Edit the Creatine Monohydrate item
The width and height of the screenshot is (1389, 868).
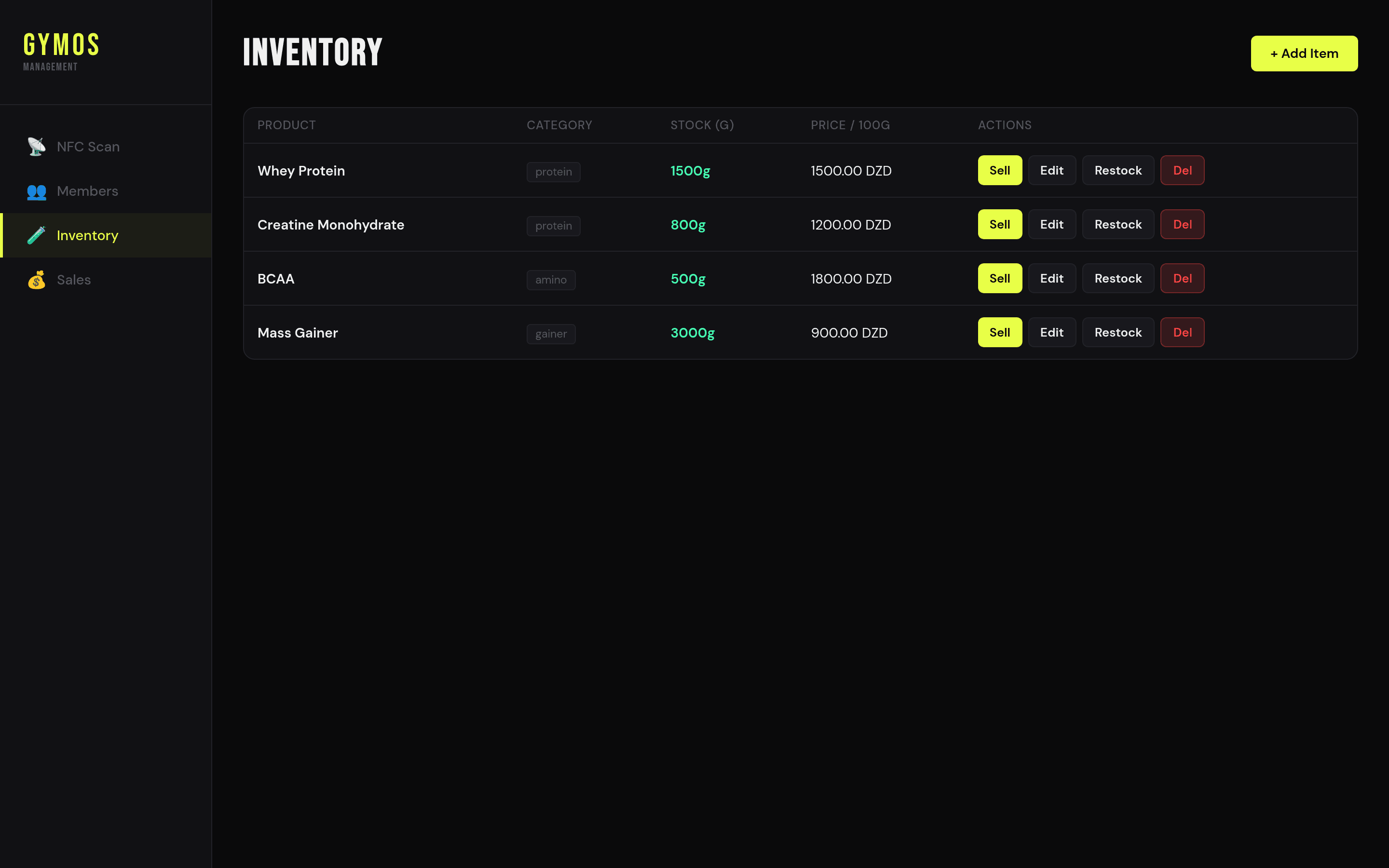click(x=1051, y=224)
